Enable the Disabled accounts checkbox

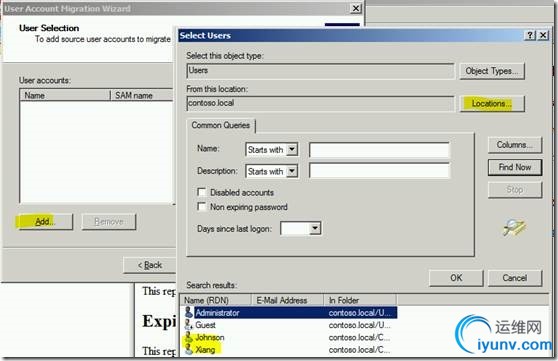point(201,192)
